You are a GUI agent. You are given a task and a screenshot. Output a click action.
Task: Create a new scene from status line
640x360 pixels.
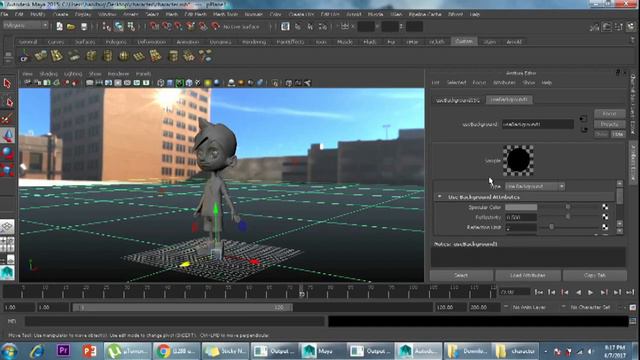60,27
